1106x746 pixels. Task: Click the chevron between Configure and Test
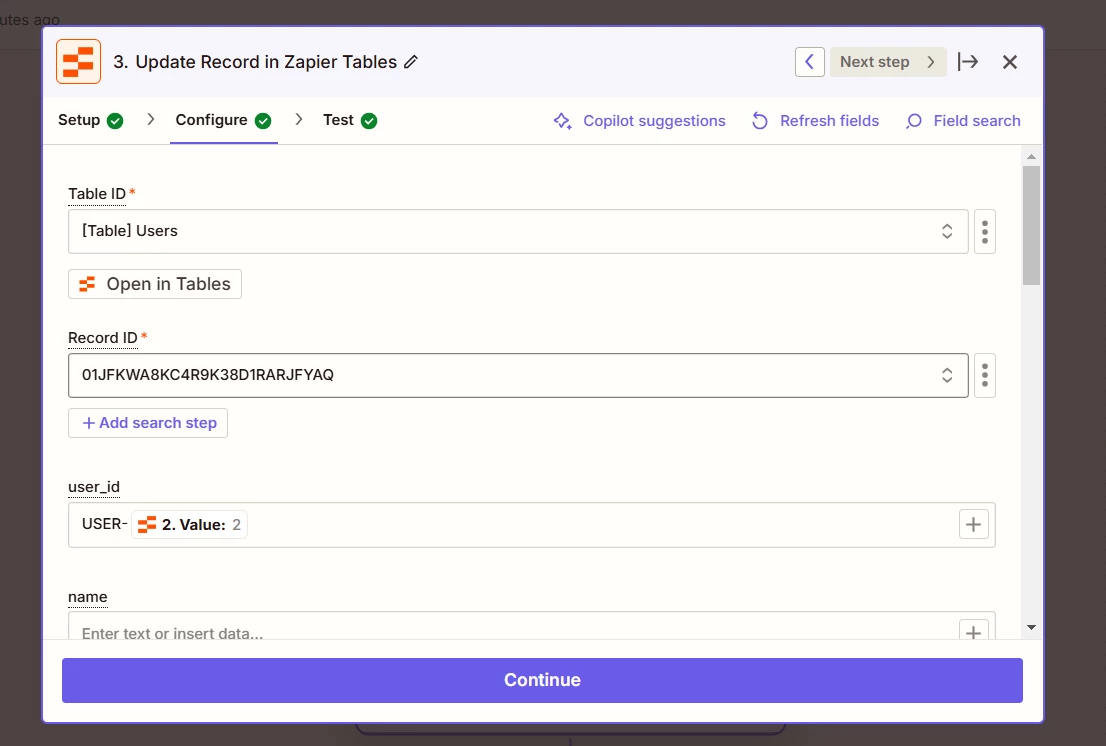point(298,120)
